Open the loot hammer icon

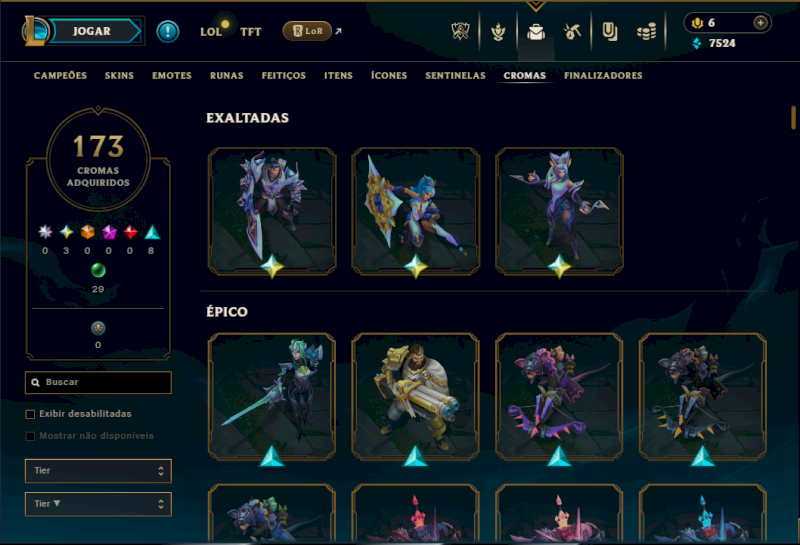pyautogui.click(x=572, y=32)
